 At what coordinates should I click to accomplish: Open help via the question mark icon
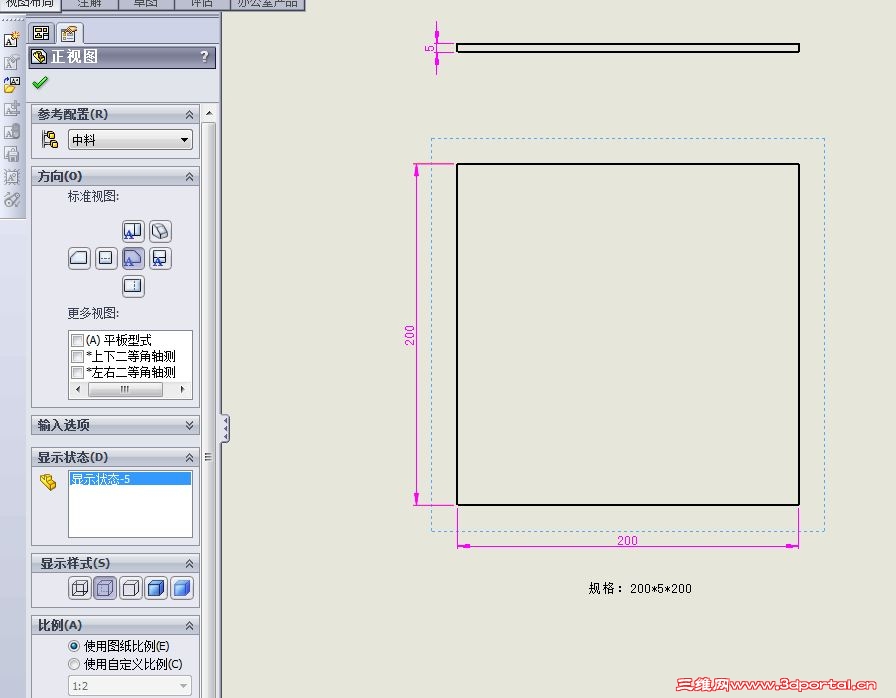pos(205,57)
